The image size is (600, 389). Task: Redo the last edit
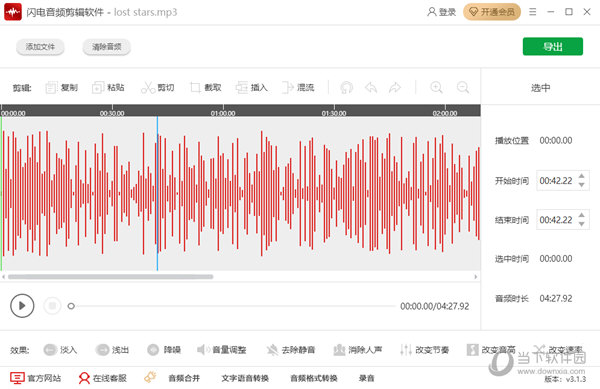(395, 88)
